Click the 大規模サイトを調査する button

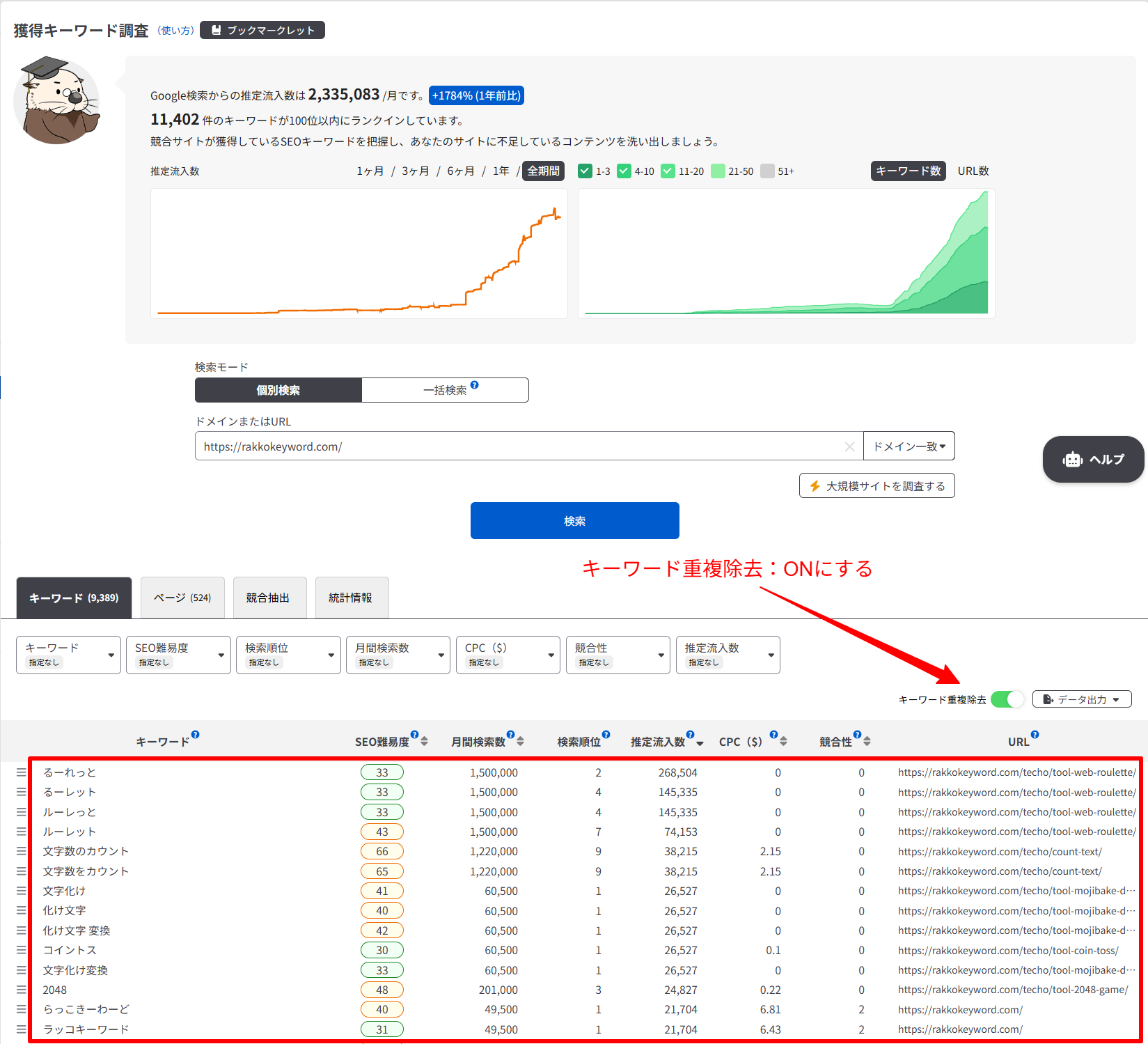[x=877, y=486]
